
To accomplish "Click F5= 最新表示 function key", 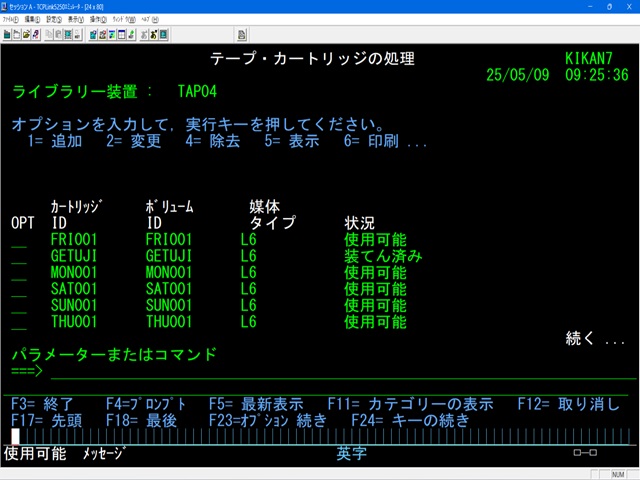I will tap(256, 404).
